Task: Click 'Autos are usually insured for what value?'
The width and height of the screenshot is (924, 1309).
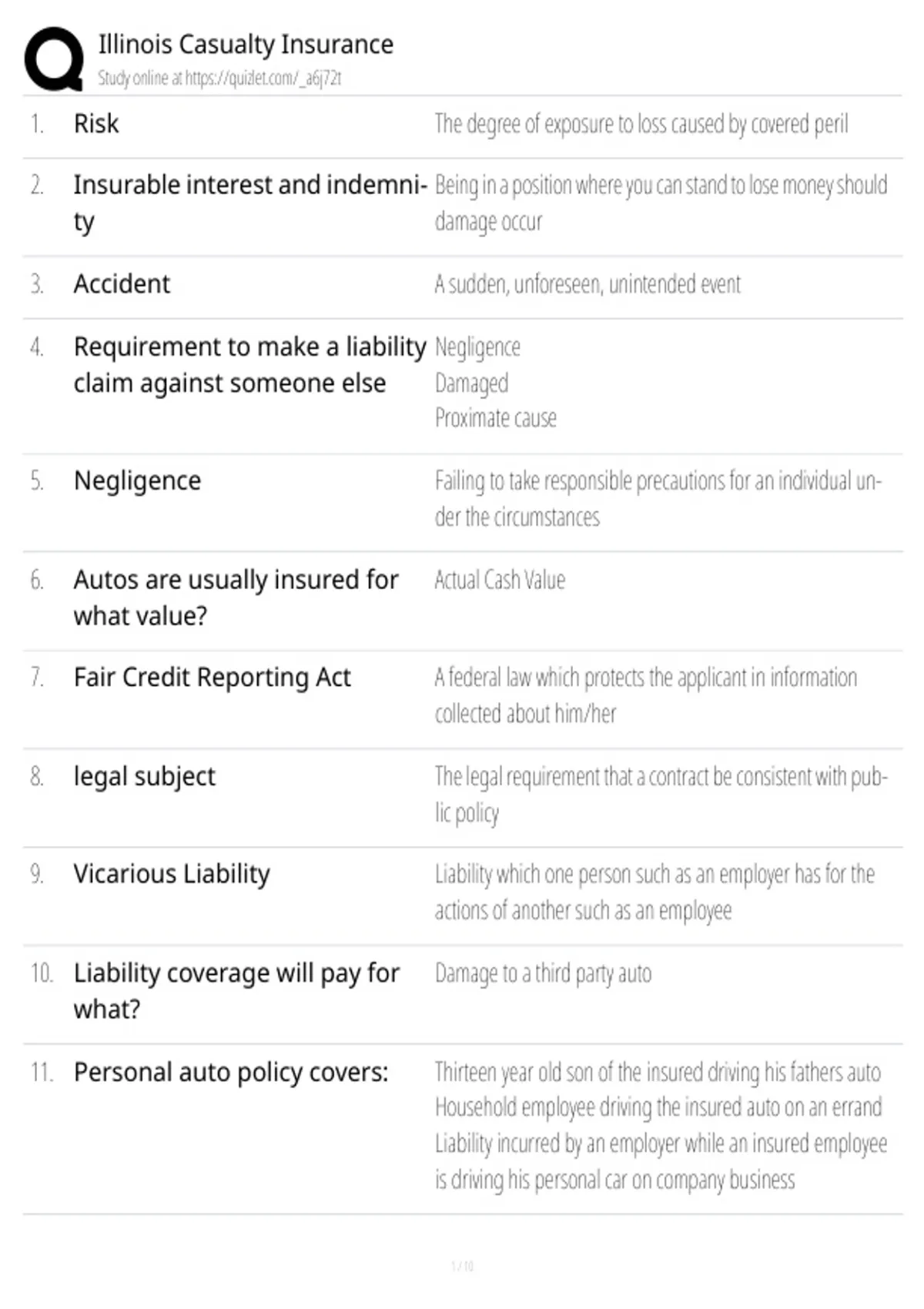Action: tap(236, 598)
